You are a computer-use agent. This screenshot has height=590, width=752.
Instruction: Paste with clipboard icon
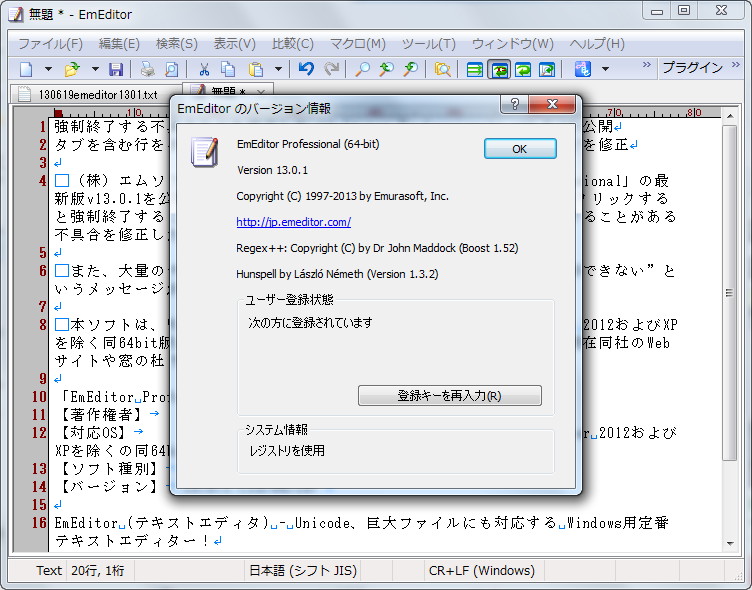point(256,69)
